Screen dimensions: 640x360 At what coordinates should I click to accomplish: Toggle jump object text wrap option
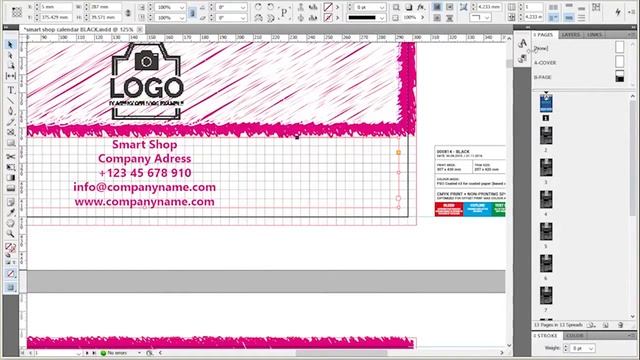(x=449, y=18)
